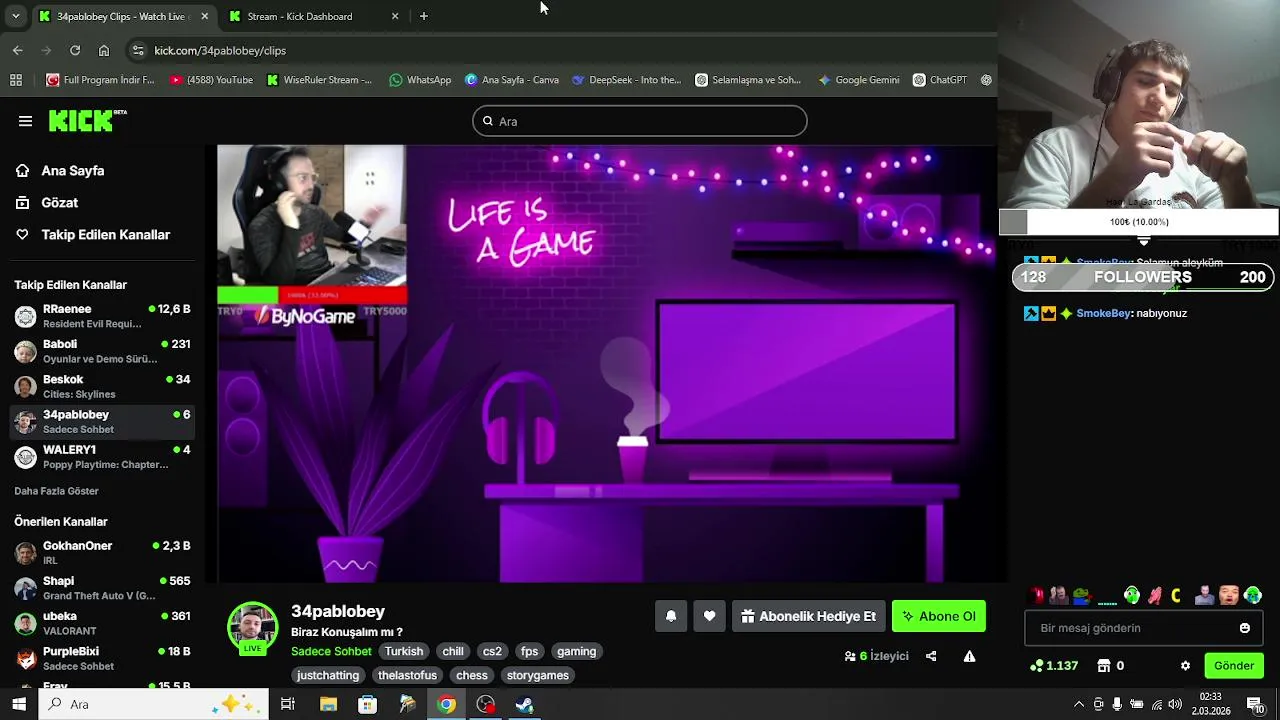Open the YouTube bookmark

(211, 80)
